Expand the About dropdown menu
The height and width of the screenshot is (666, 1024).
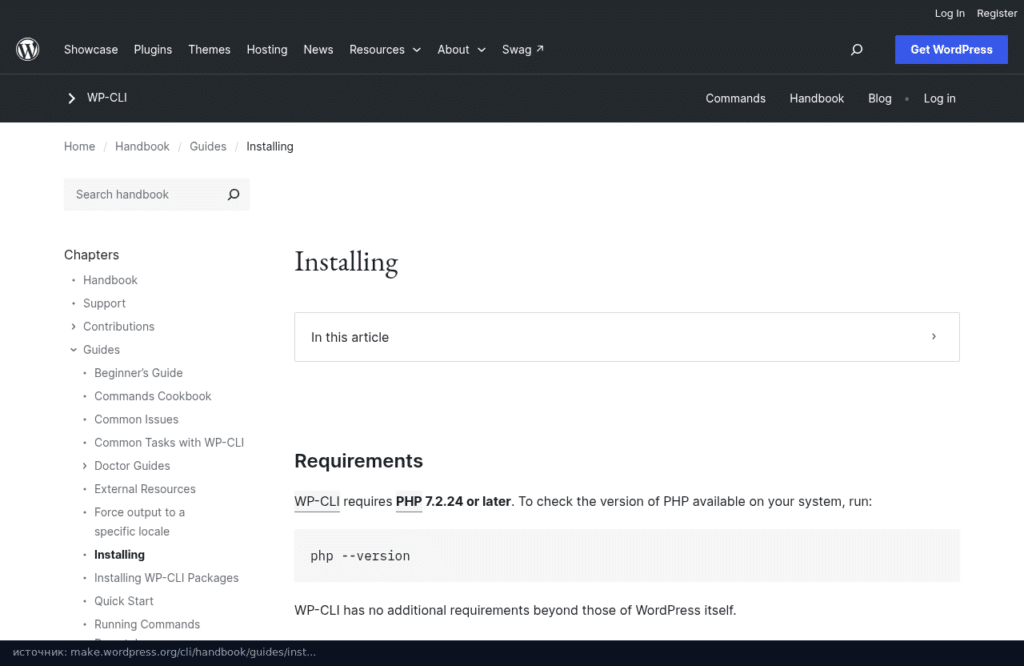[461, 50]
